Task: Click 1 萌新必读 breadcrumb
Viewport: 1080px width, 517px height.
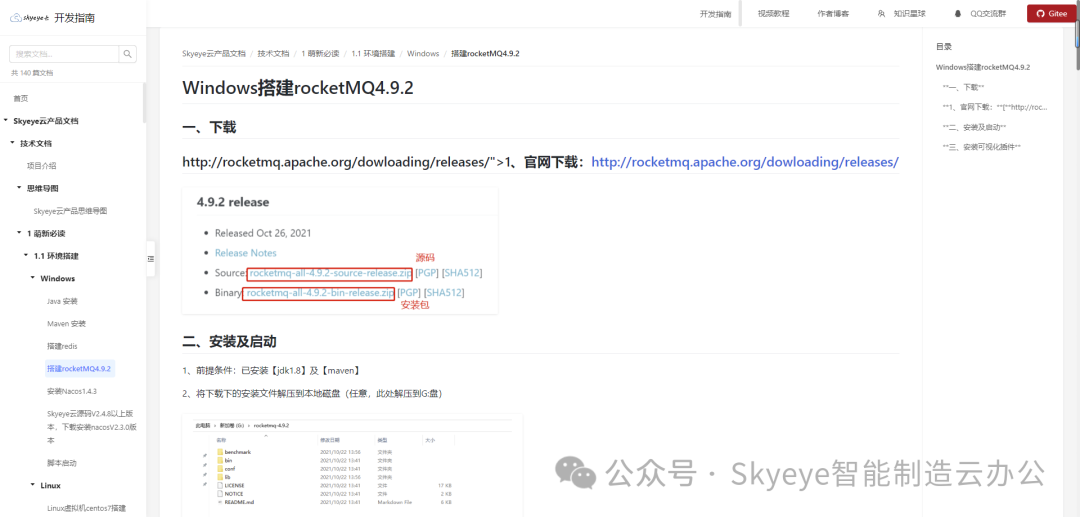Action: [320, 53]
